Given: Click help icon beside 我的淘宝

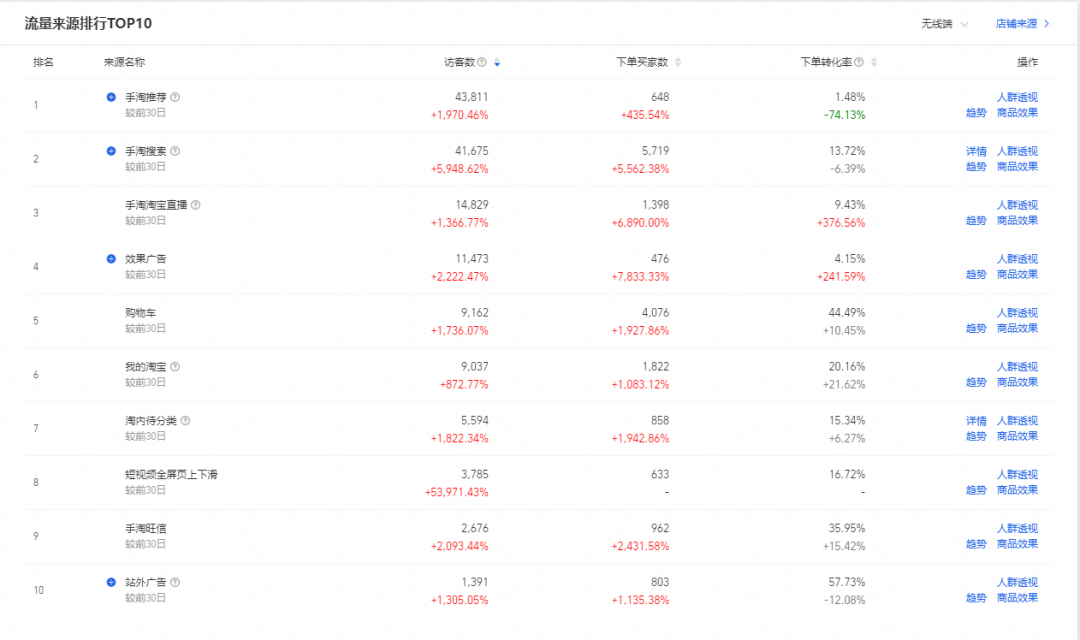Looking at the screenshot, I should pyautogui.click(x=175, y=367).
